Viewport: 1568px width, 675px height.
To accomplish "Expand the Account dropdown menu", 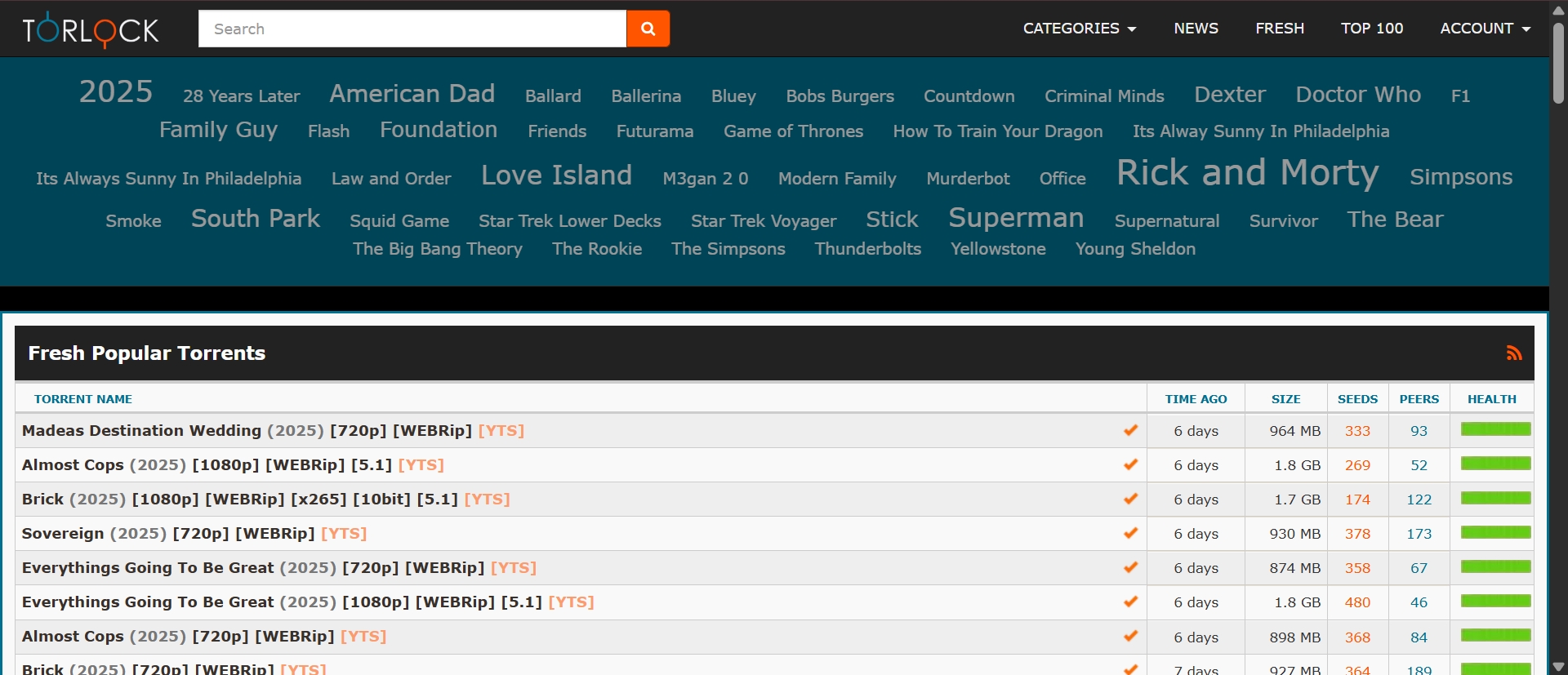I will click(1486, 29).
